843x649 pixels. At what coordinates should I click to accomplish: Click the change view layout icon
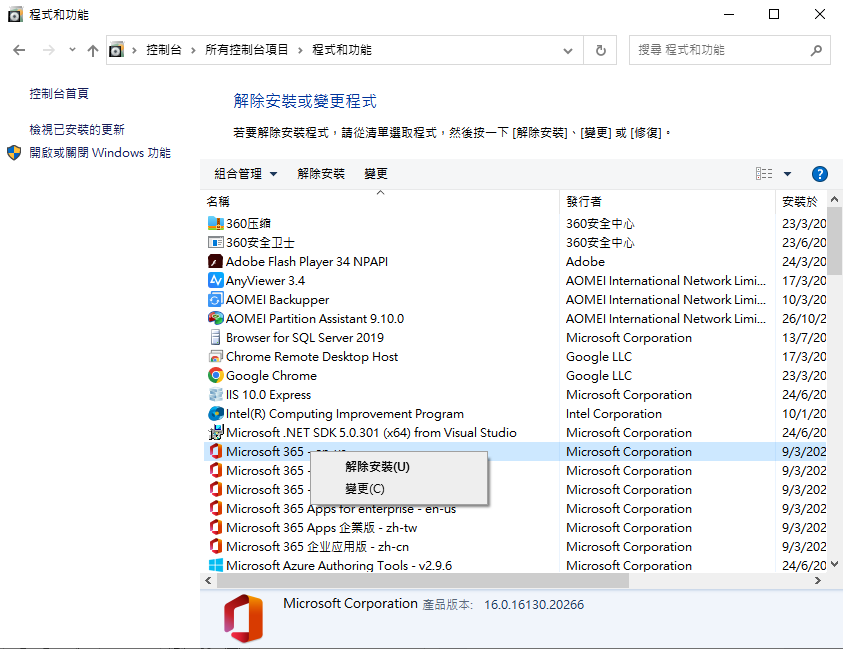(x=764, y=174)
